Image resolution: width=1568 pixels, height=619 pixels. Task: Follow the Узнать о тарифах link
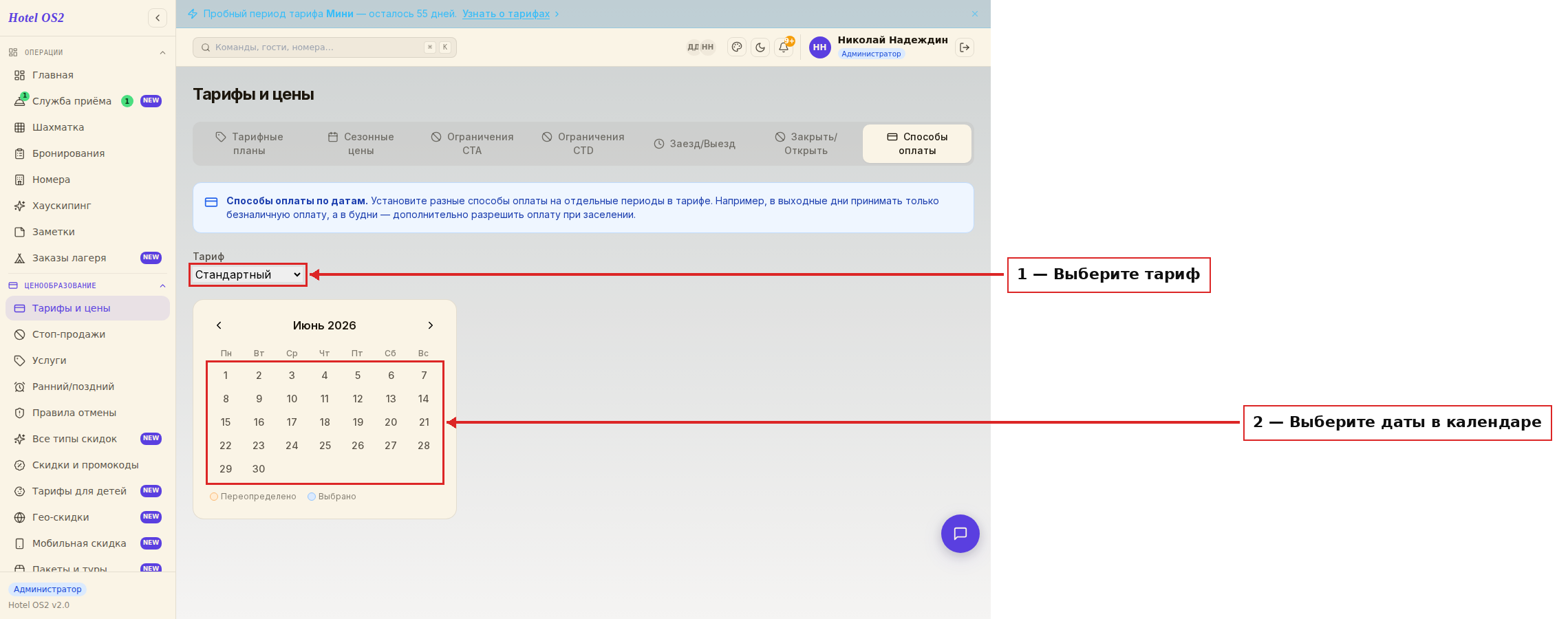pyautogui.click(x=506, y=14)
